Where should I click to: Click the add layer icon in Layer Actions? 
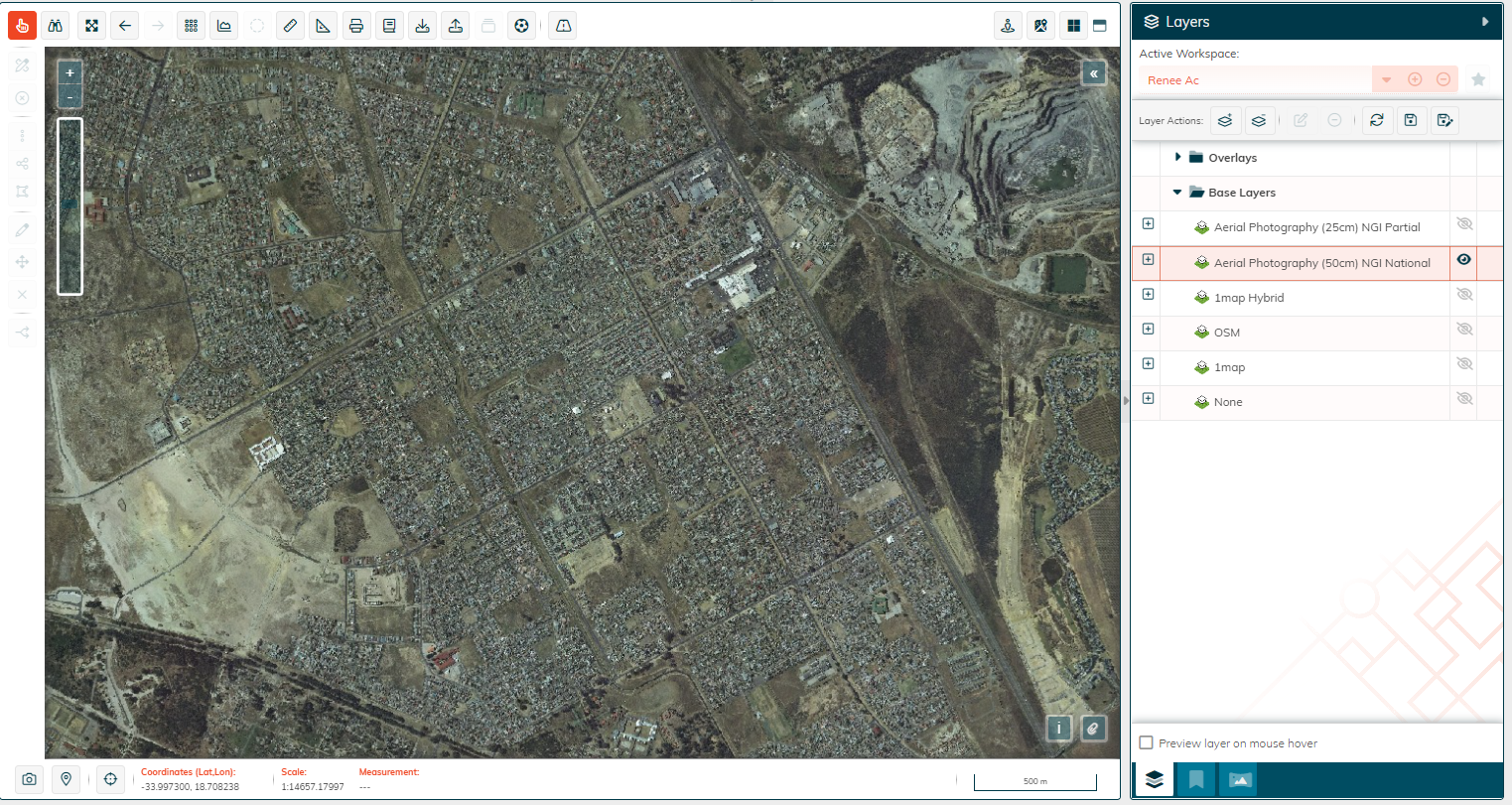tap(1225, 120)
